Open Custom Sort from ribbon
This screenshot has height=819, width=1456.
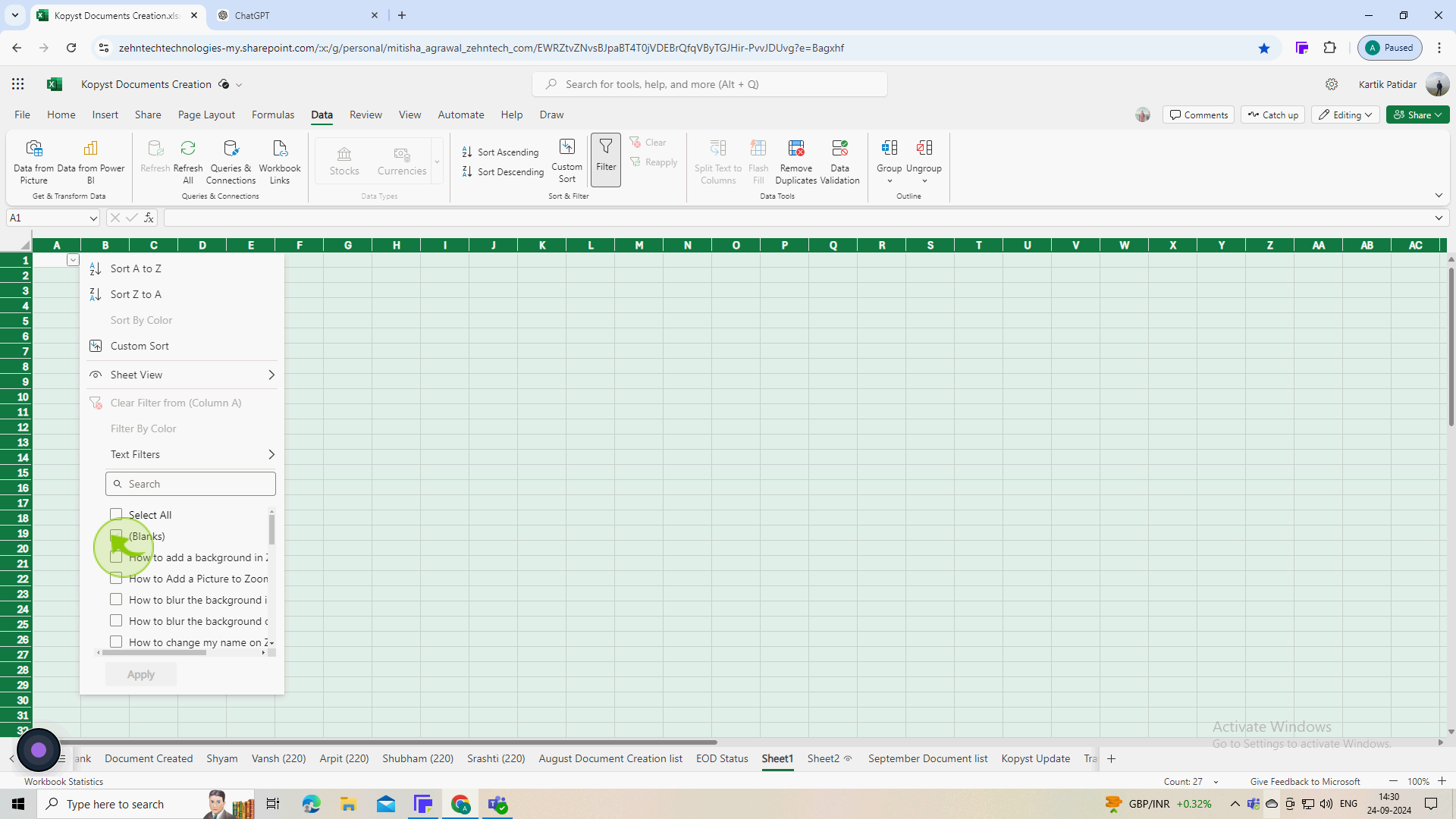coord(567,161)
